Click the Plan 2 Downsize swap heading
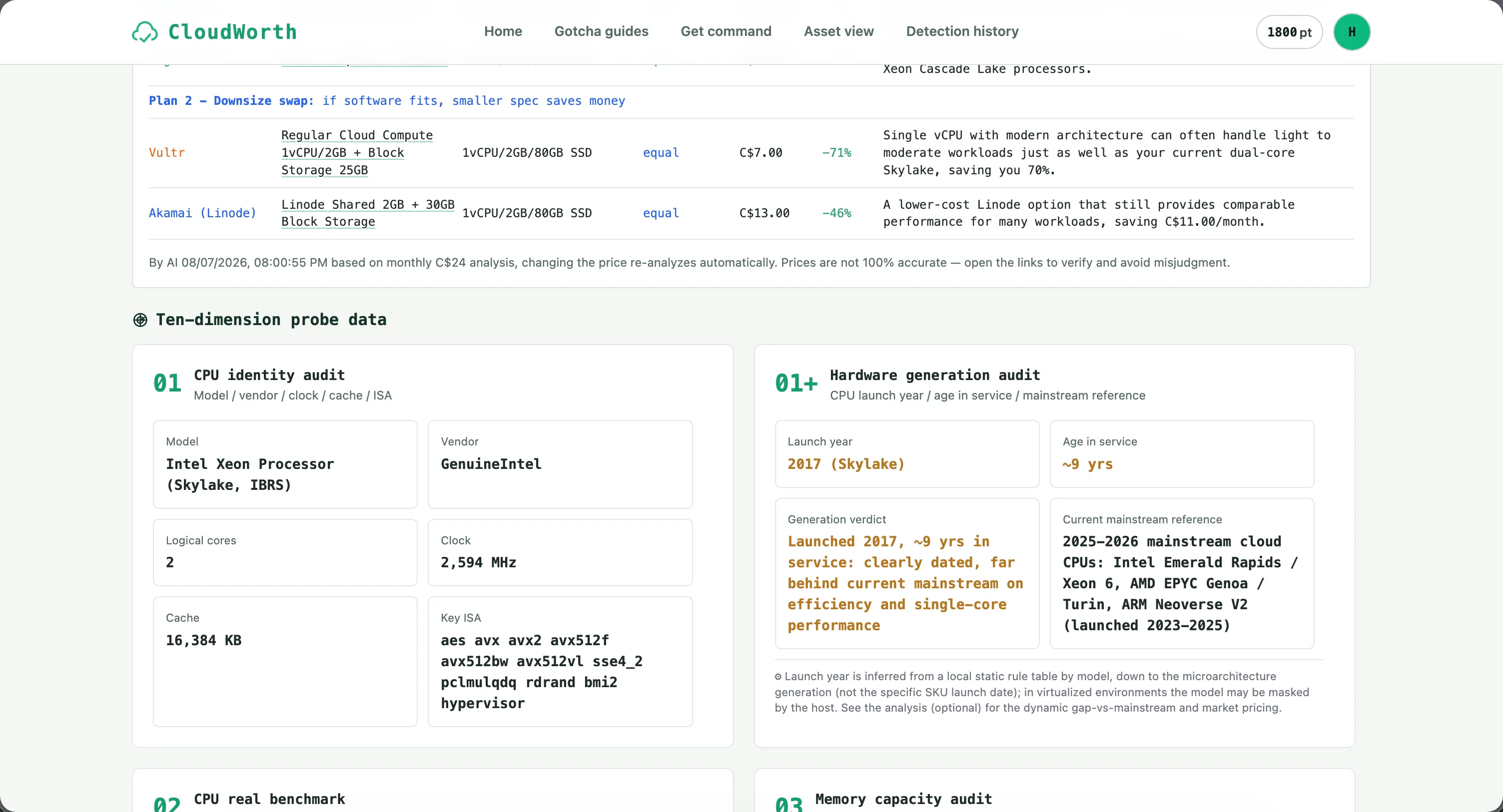The width and height of the screenshot is (1503, 812). (x=387, y=101)
